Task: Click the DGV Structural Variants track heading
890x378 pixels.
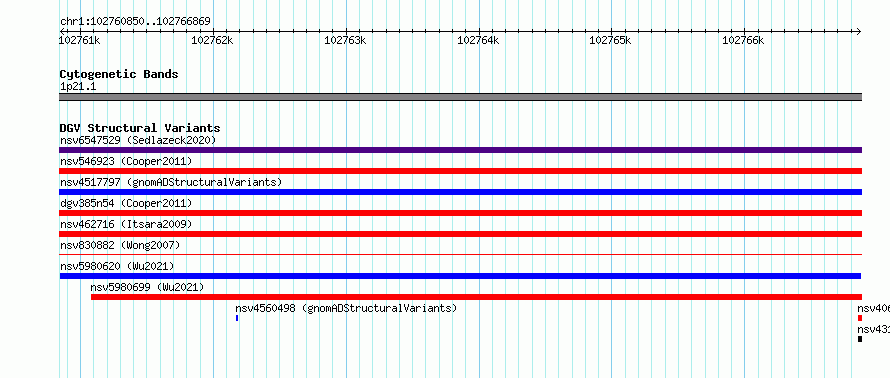Action: pos(140,128)
